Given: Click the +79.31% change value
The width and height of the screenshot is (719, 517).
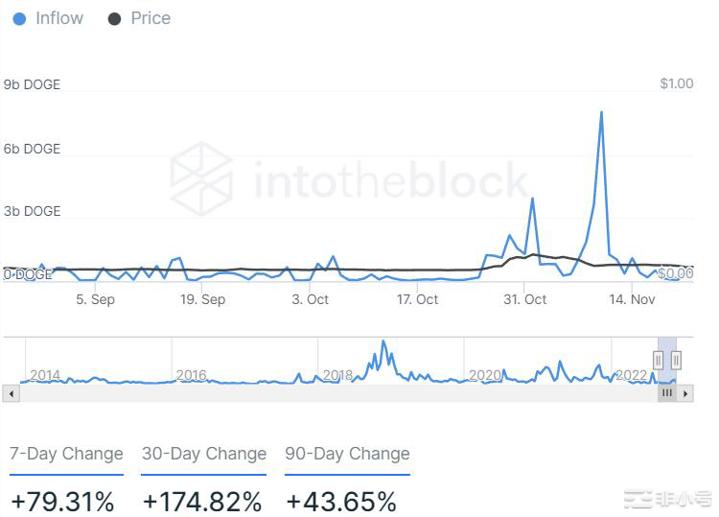Looking at the screenshot, I should click(x=62, y=499).
